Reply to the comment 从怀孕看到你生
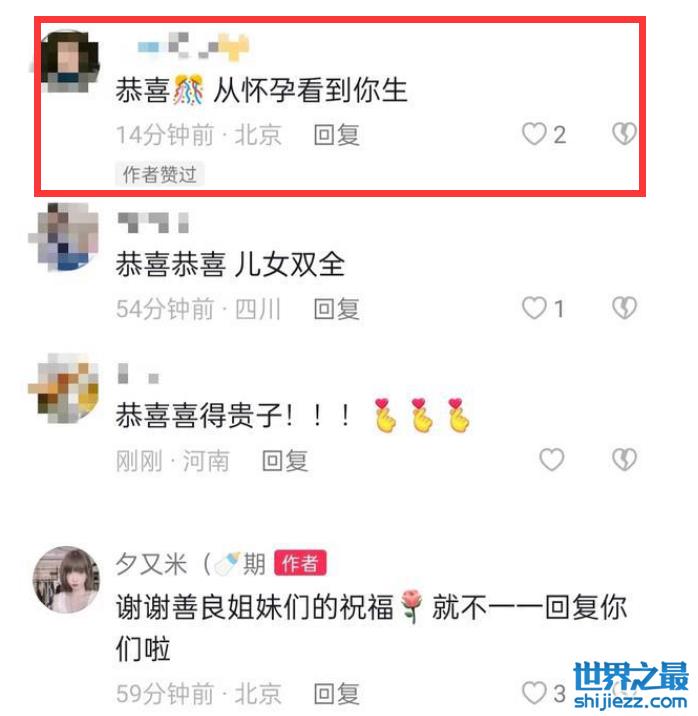Screen dimensions: 698x716 coord(336,135)
